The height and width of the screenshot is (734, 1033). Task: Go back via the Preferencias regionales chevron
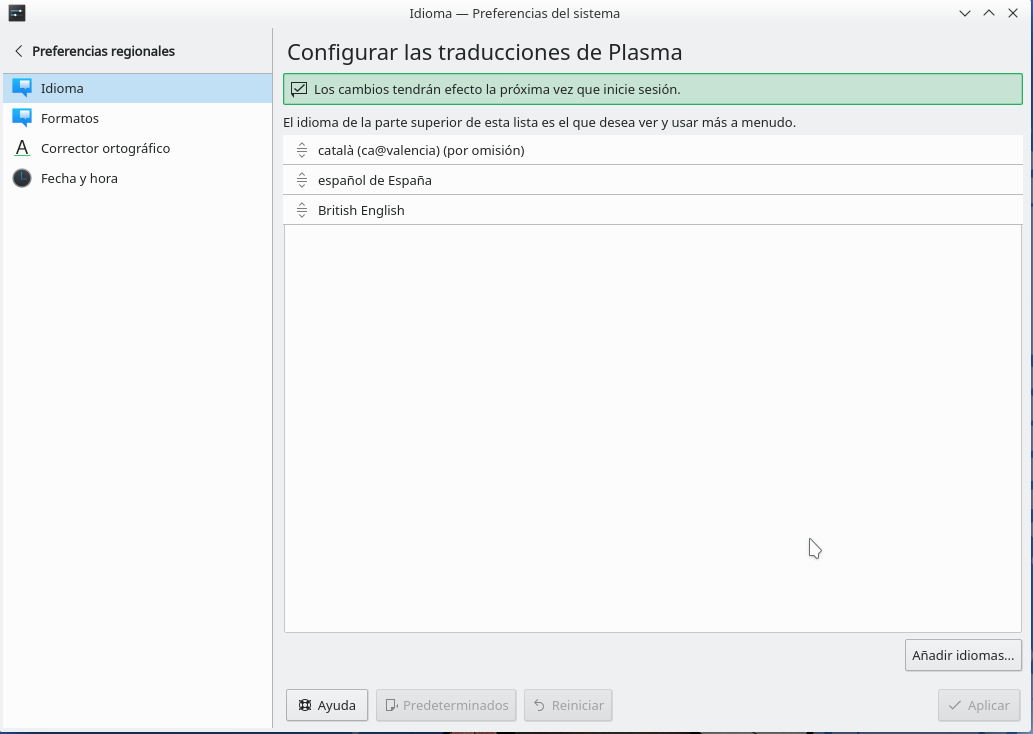click(18, 51)
